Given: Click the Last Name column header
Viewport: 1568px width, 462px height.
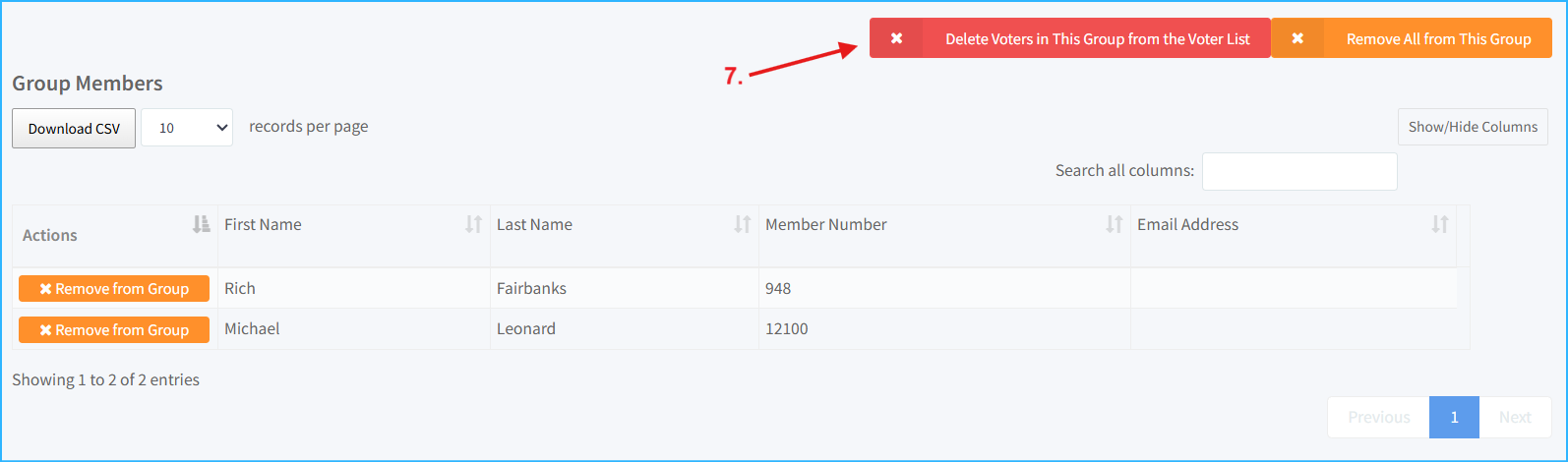Looking at the screenshot, I should 534,224.
